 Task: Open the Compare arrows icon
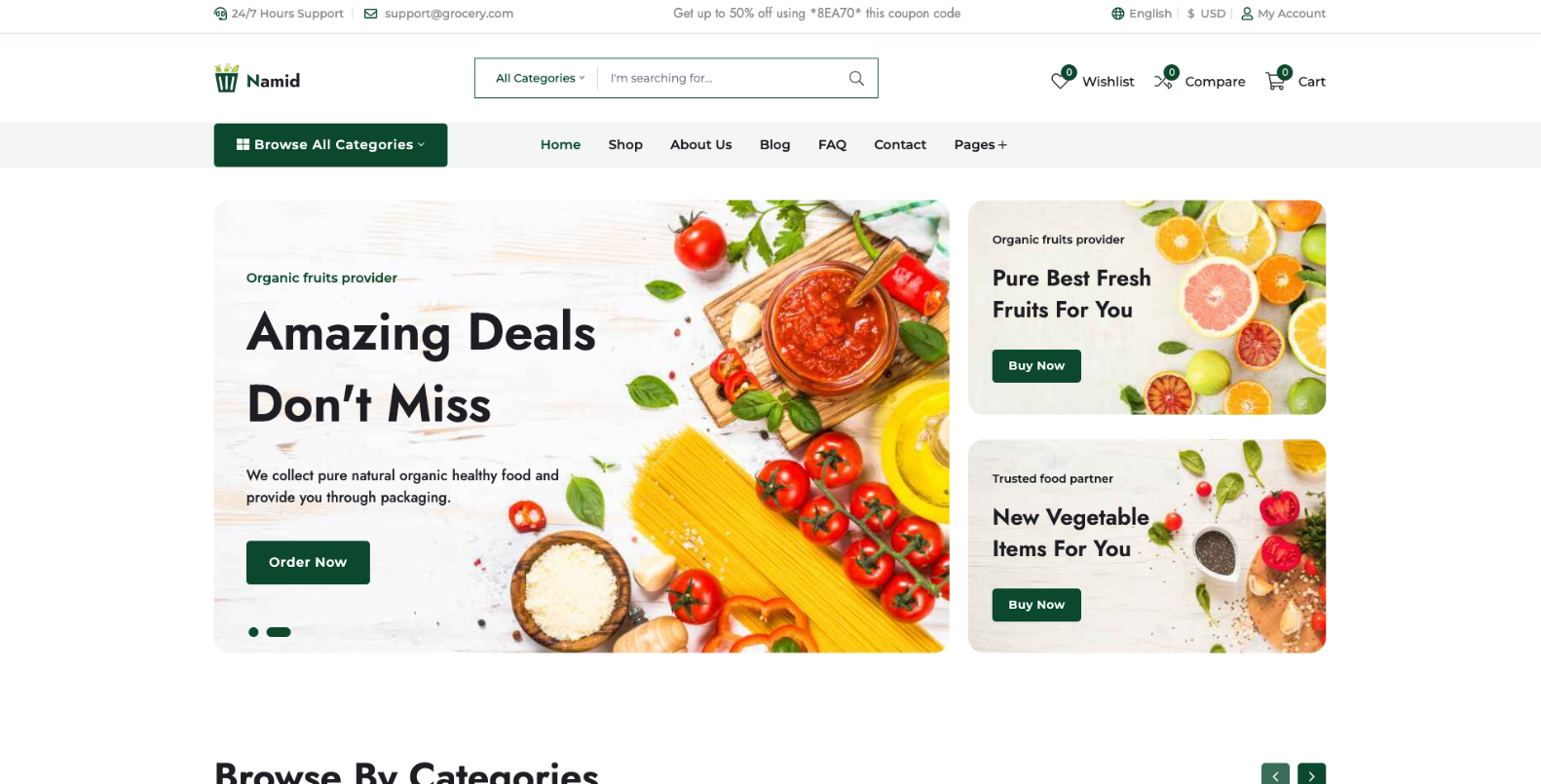(1163, 81)
